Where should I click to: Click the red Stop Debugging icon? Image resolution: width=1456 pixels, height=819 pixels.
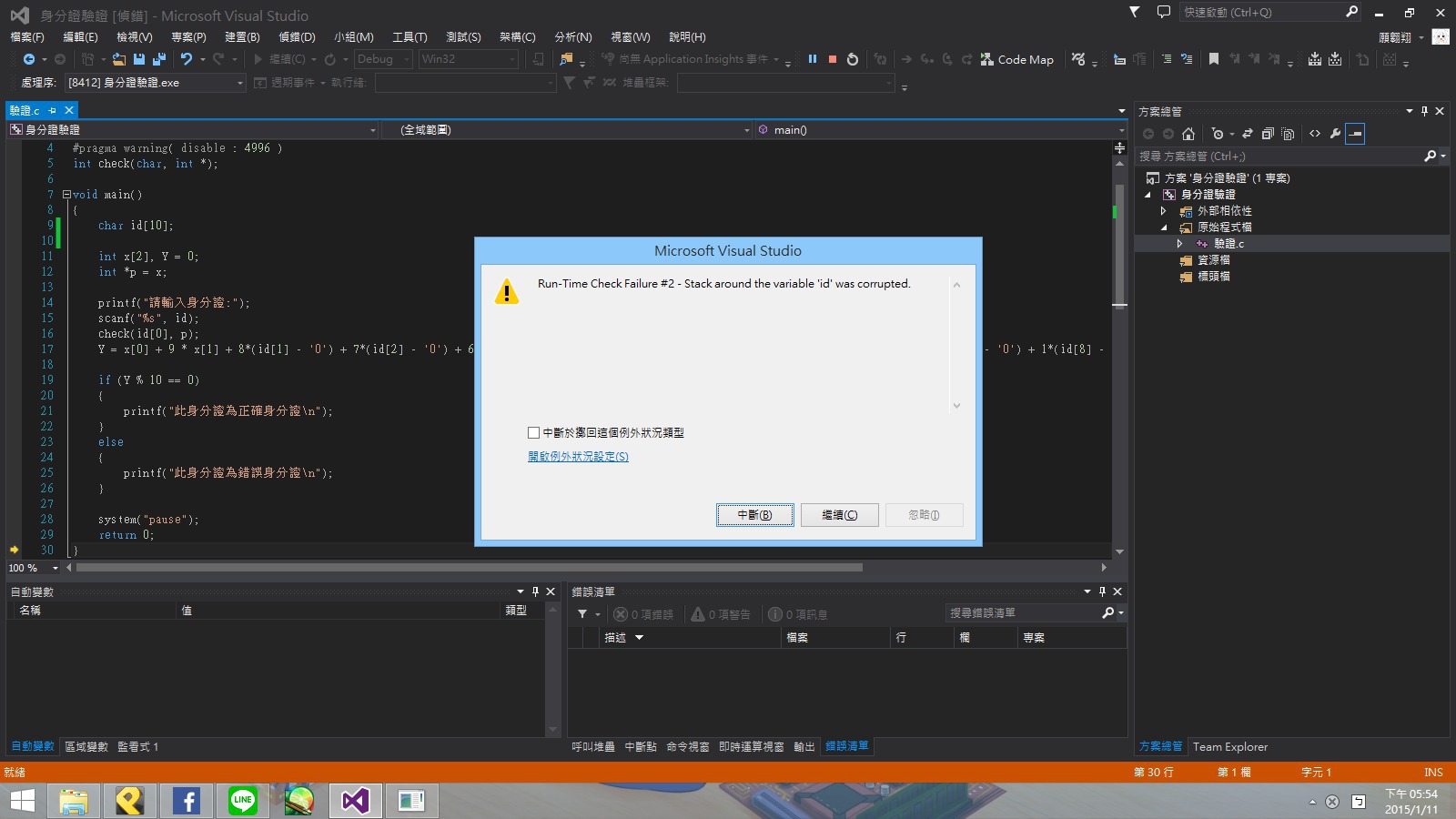point(833,59)
